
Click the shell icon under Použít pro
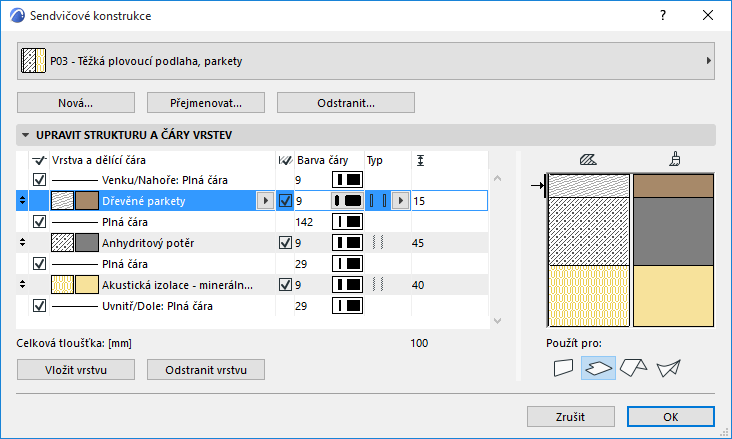click(x=668, y=368)
